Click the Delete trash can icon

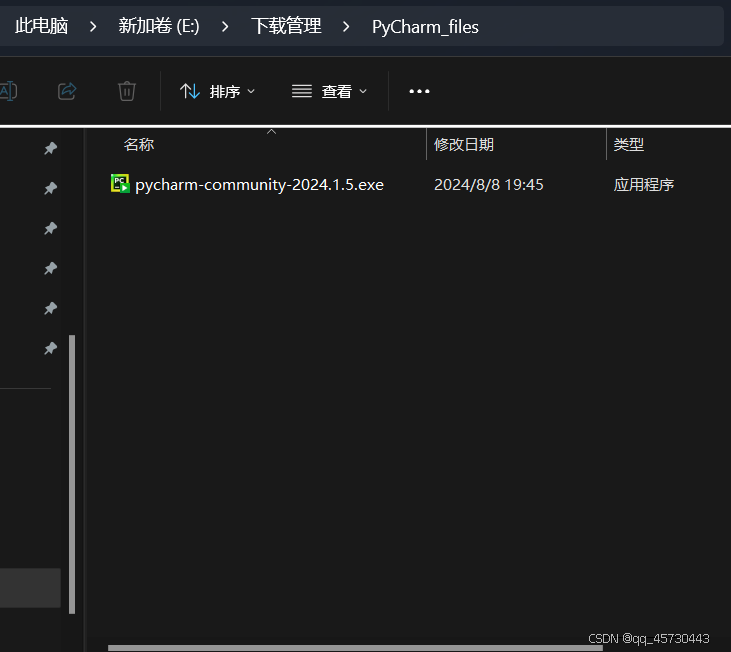pos(126,91)
